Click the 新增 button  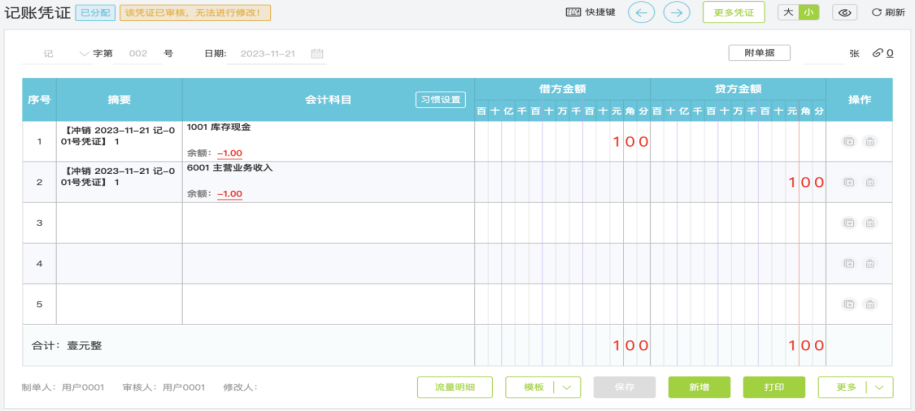point(699,388)
